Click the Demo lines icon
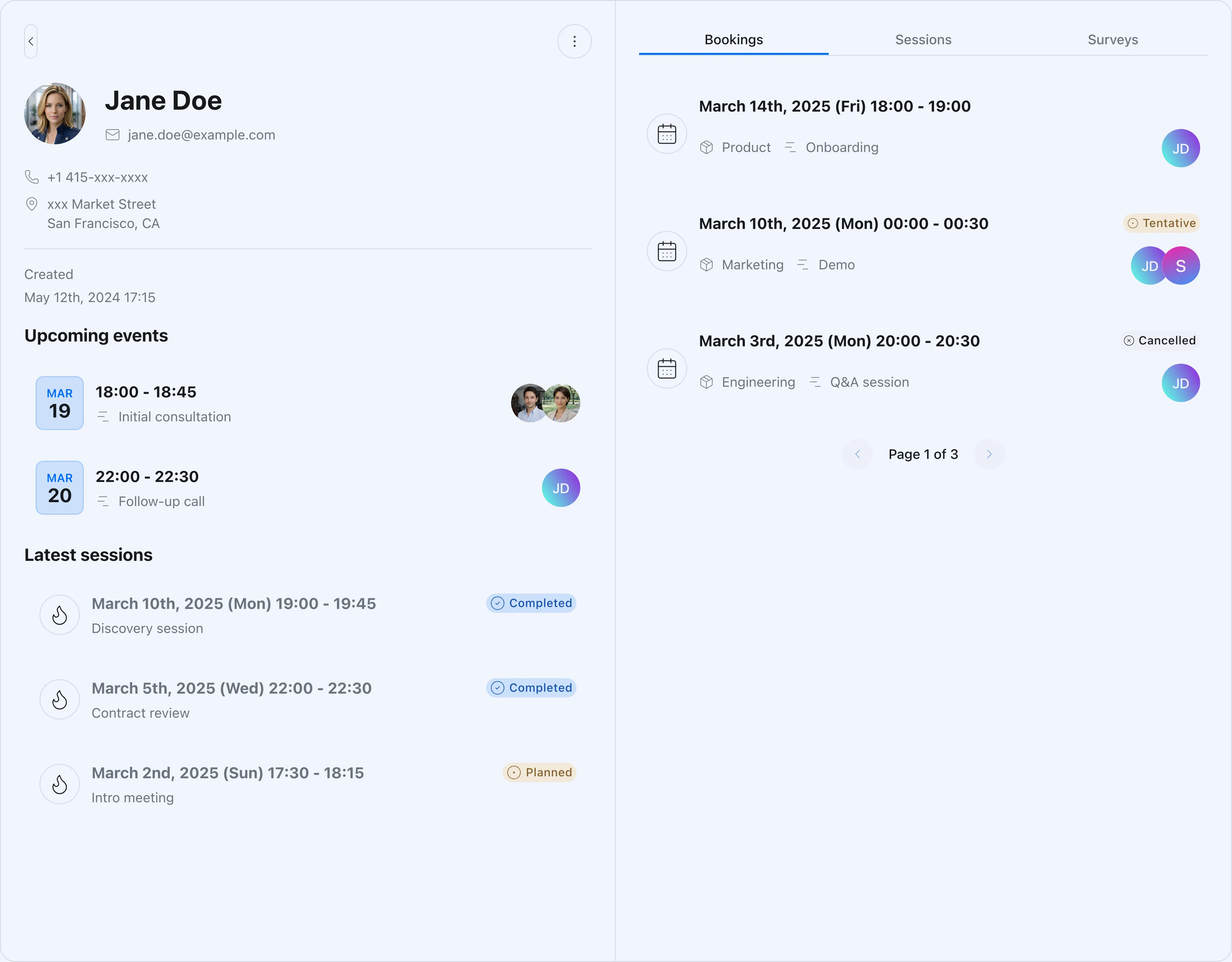 803,265
